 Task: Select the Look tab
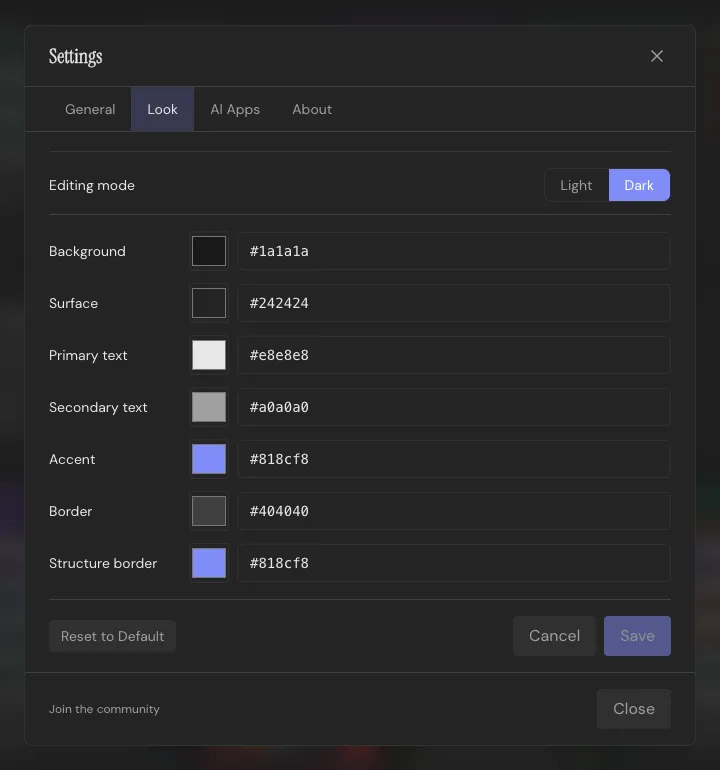[163, 109]
